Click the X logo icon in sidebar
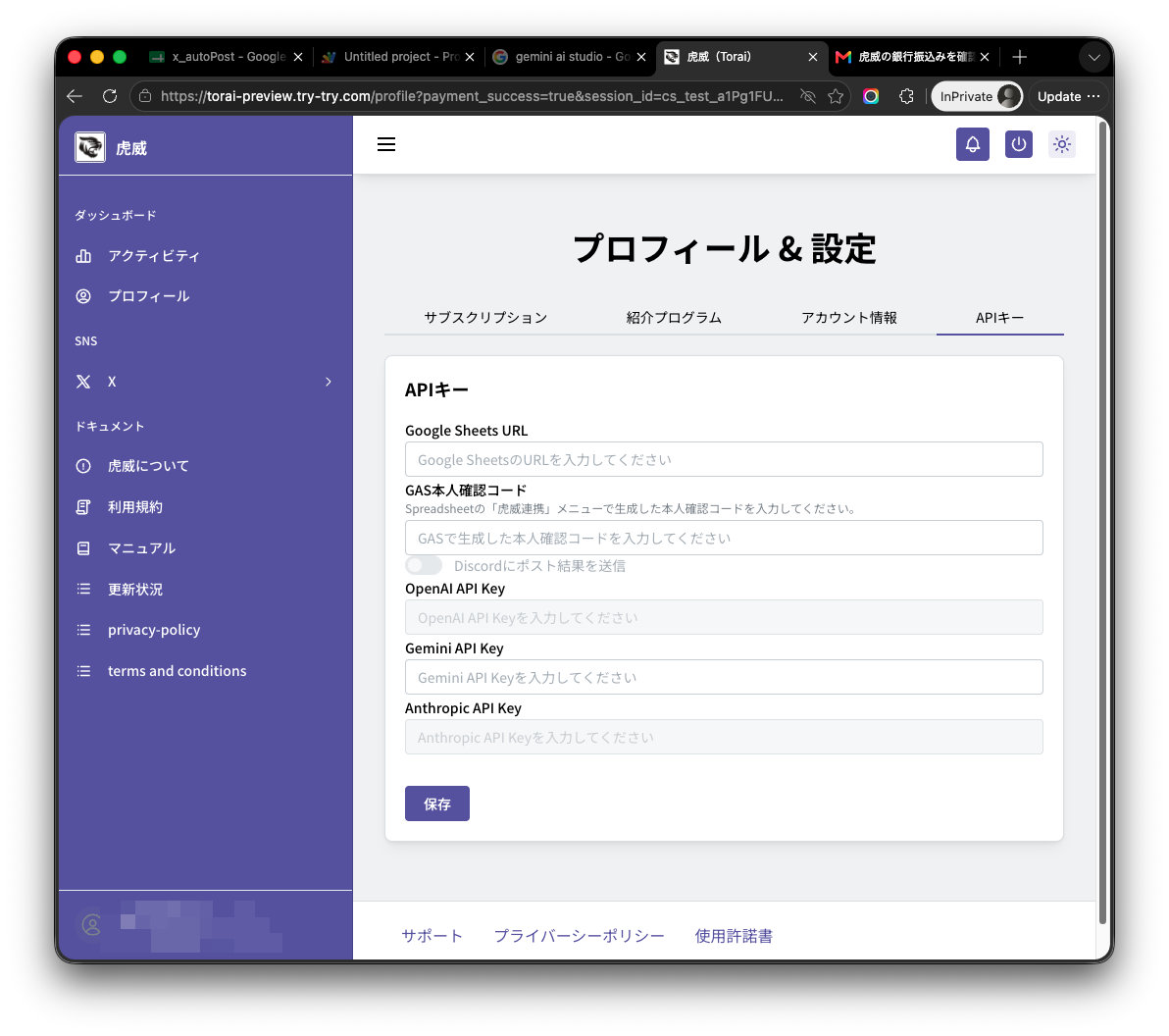This screenshot has height=1036, width=1169. pos(83,382)
